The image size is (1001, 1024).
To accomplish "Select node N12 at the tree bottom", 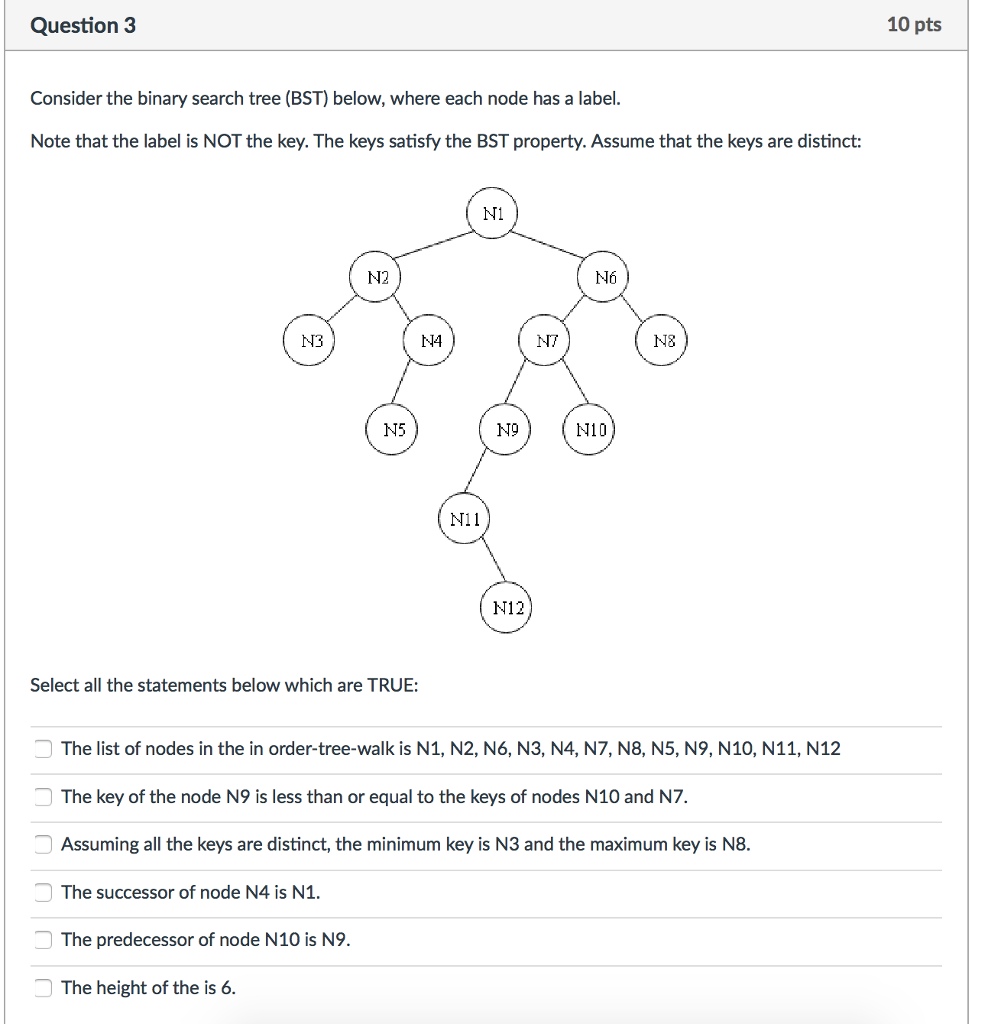I will click(506, 606).
